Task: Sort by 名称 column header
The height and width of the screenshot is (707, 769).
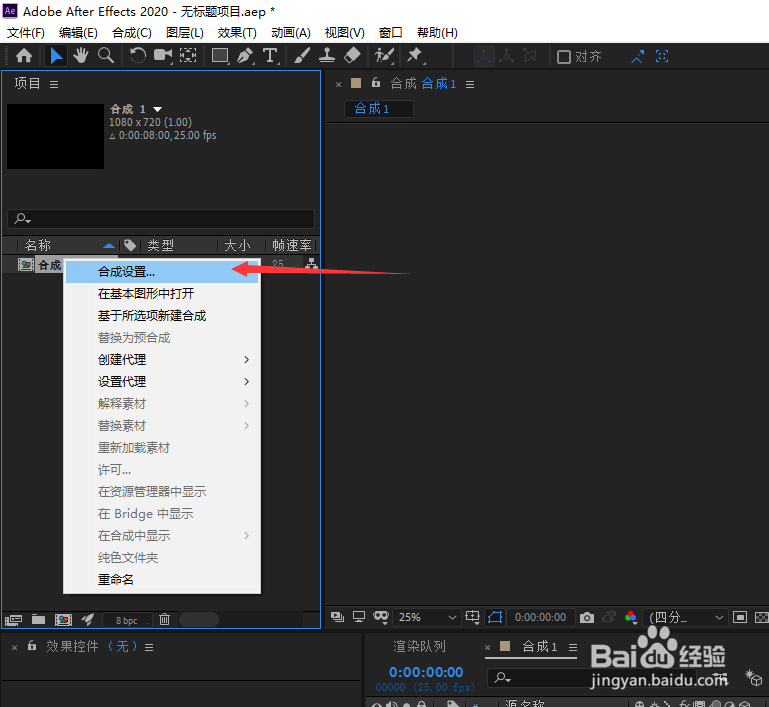Action: [38, 245]
